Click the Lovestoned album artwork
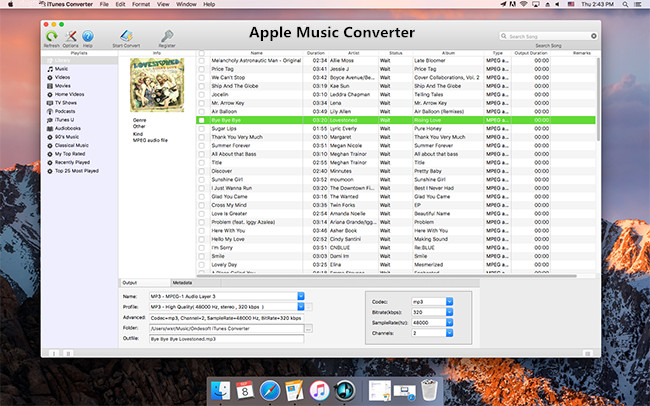Image resolution: width=650 pixels, height=406 pixels. pos(157,85)
